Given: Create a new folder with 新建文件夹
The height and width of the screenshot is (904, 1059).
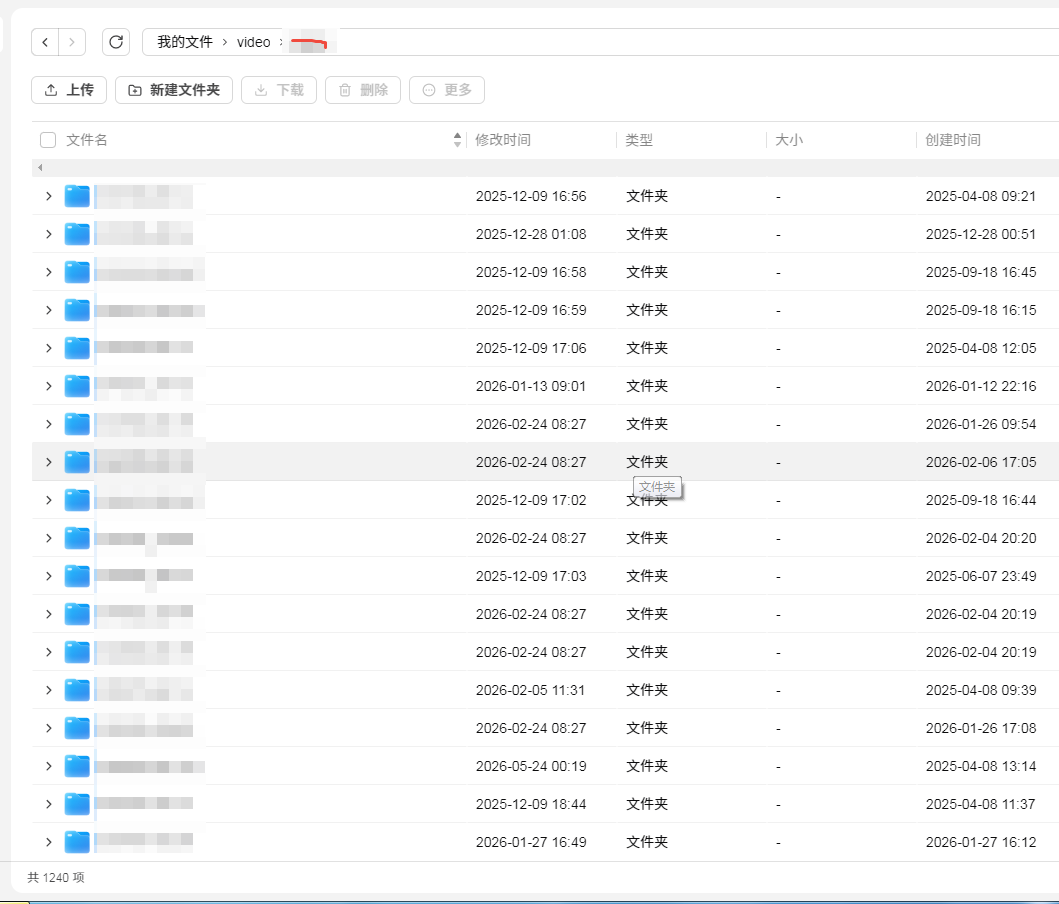Looking at the screenshot, I should click(x=174, y=90).
